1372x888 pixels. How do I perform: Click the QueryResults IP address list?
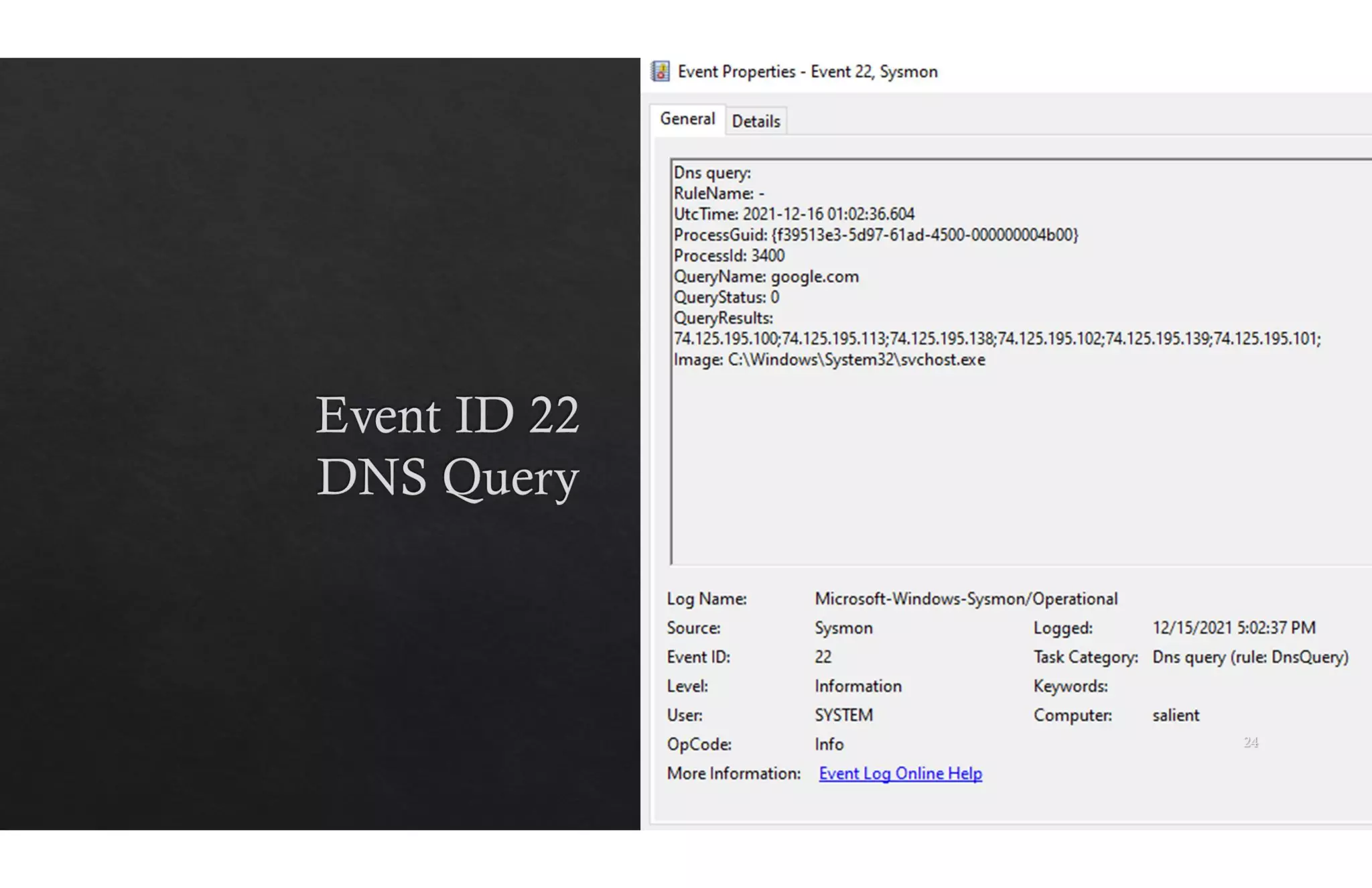(x=996, y=339)
